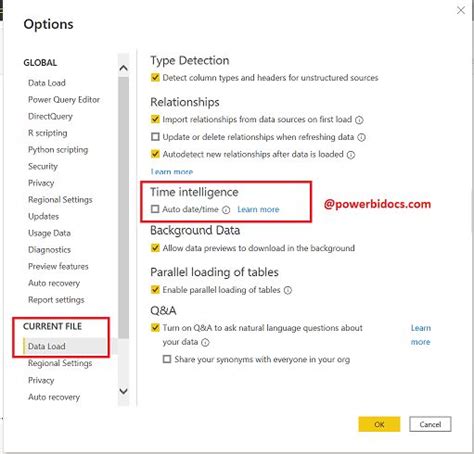Open Learn more link for Q&A
This screenshot has width=474, height=454.
coord(421,335)
